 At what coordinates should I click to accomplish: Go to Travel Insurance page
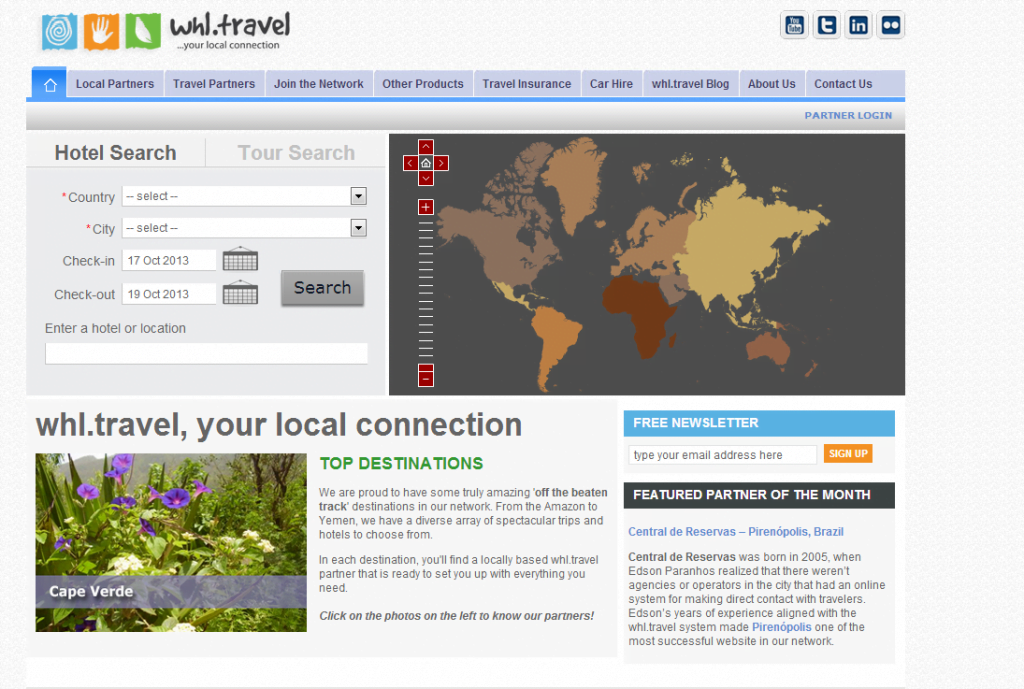[x=527, y=84]
